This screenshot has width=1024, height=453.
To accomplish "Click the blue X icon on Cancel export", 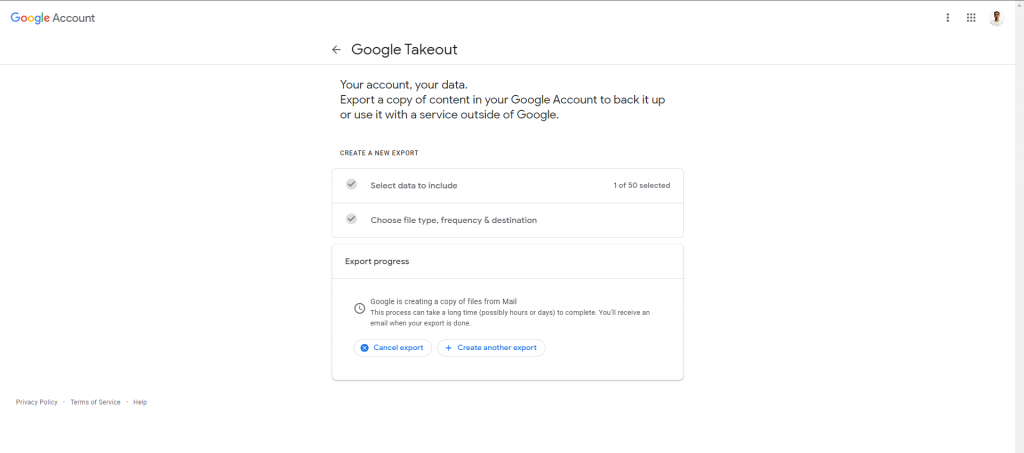I will tap(364, 348).
